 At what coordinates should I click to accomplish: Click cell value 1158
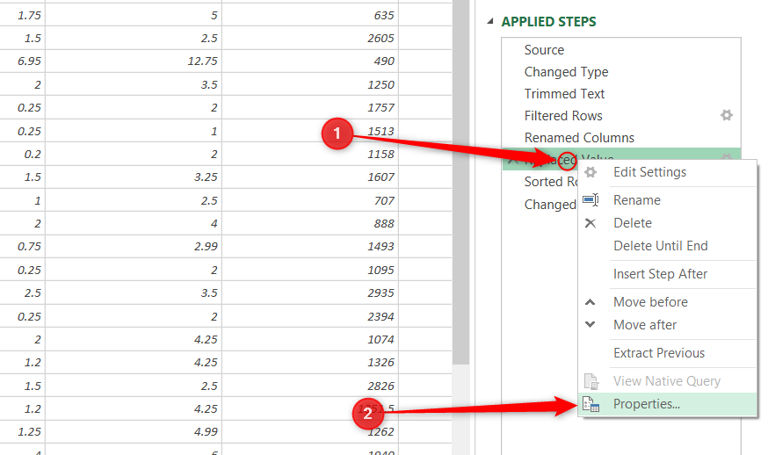coord(381,154)
